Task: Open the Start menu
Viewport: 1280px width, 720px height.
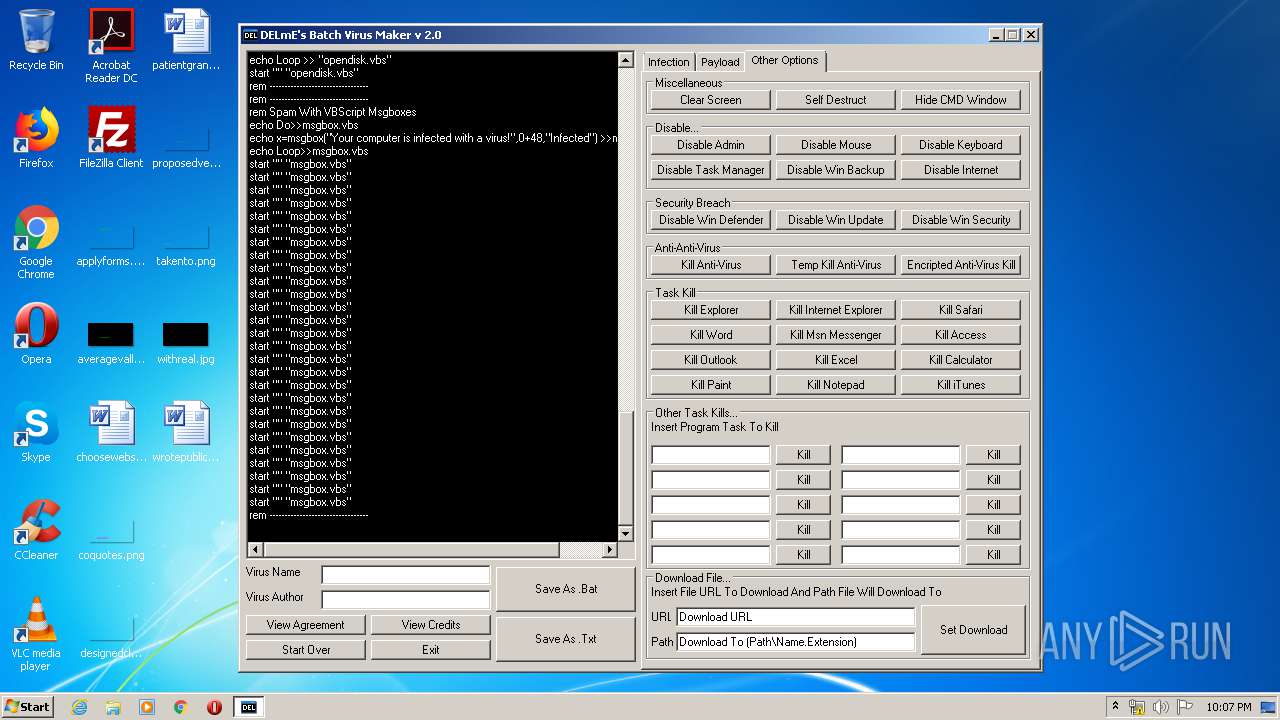Action: click(28, 706)
